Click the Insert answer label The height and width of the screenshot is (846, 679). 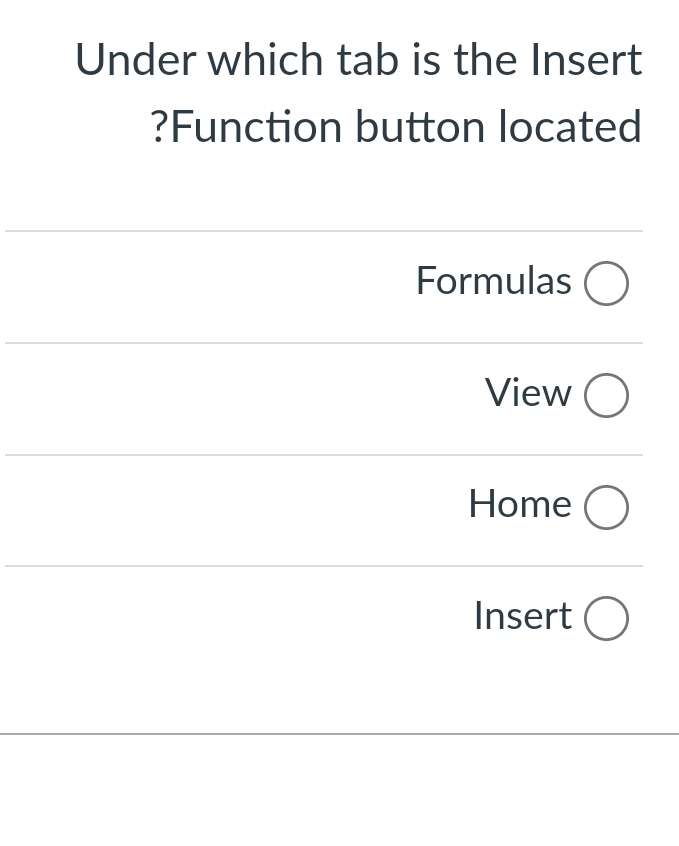(x=522, y=617)
